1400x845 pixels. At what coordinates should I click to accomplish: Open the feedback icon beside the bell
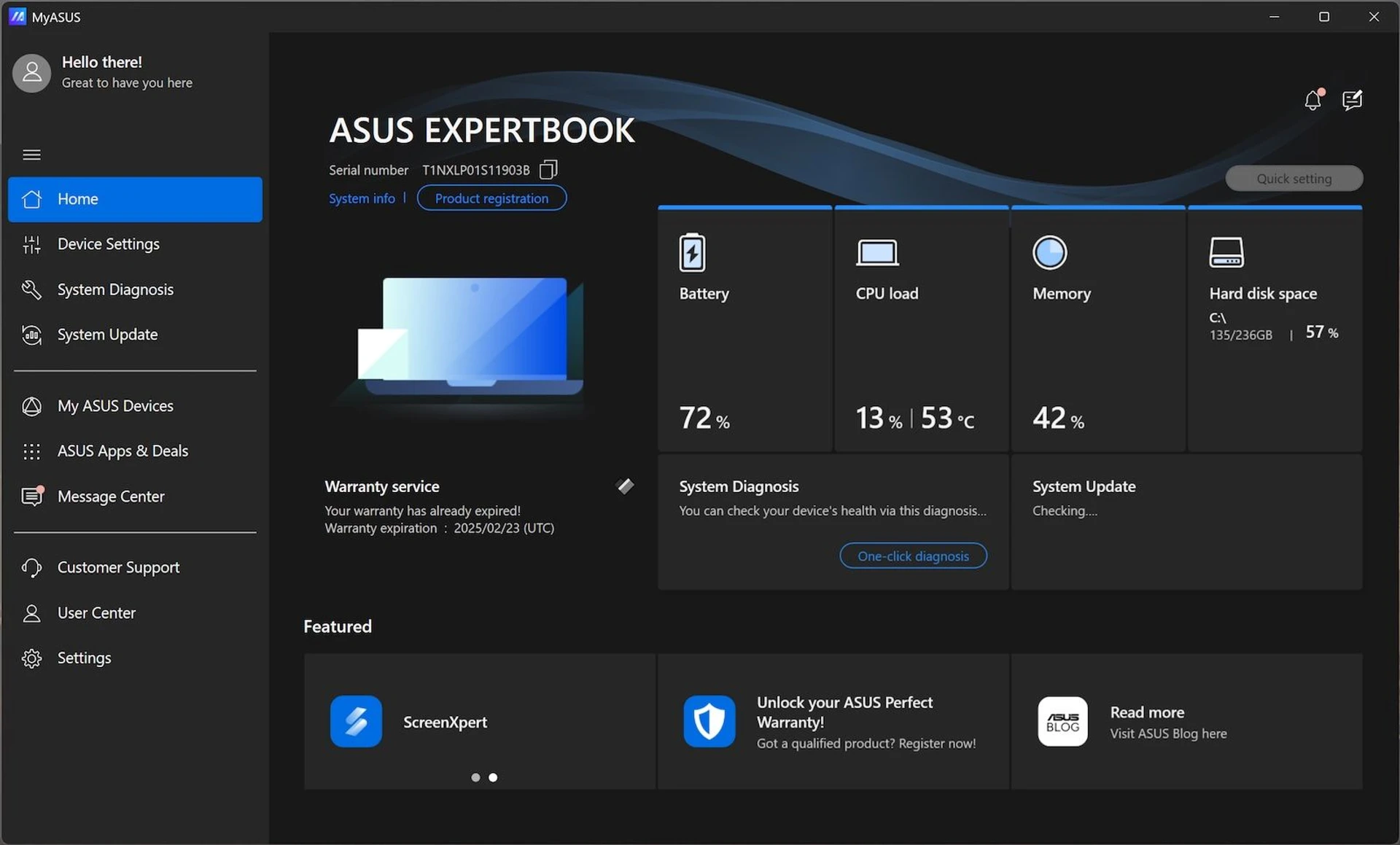coord(1353,100)
